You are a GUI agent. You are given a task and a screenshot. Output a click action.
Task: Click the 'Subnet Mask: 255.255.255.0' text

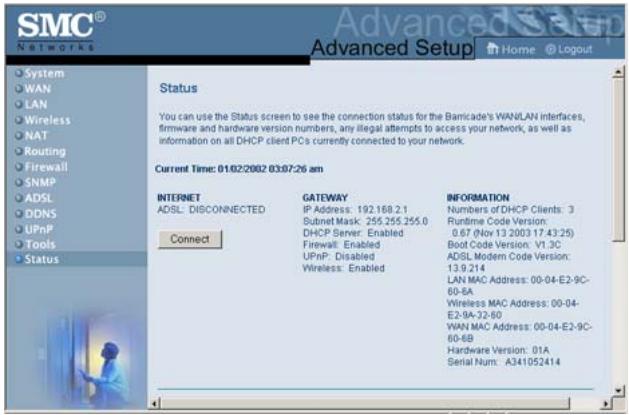tap(365, 221)
